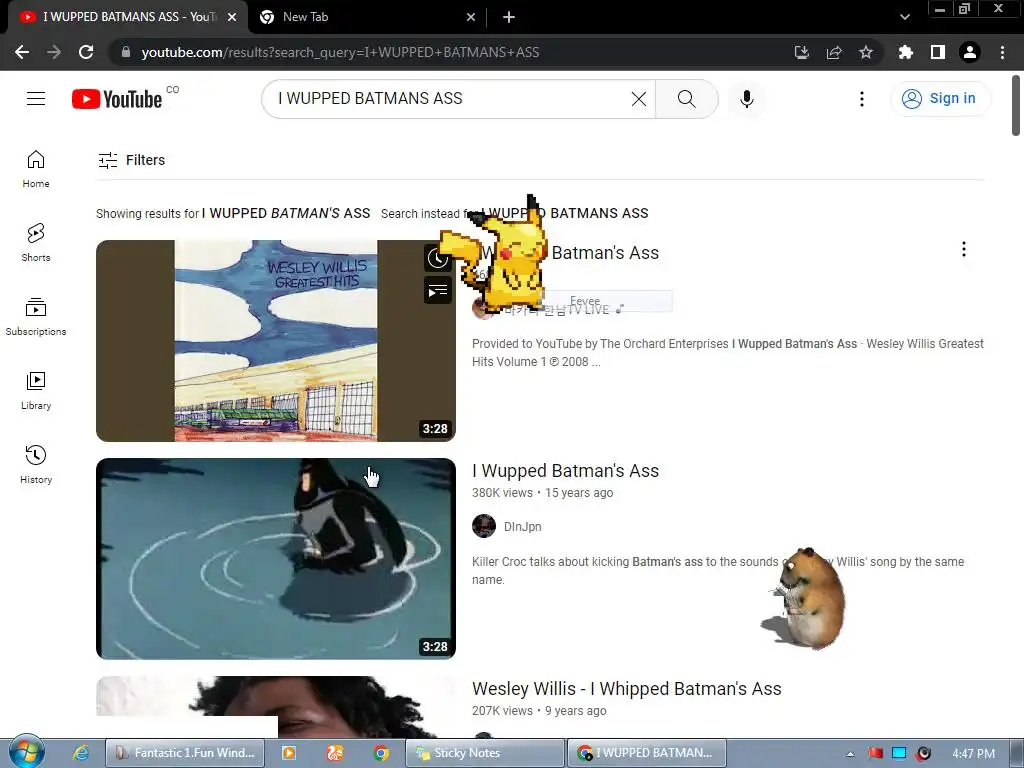
Task: Click the address bar URL
Action: [340, 52]
